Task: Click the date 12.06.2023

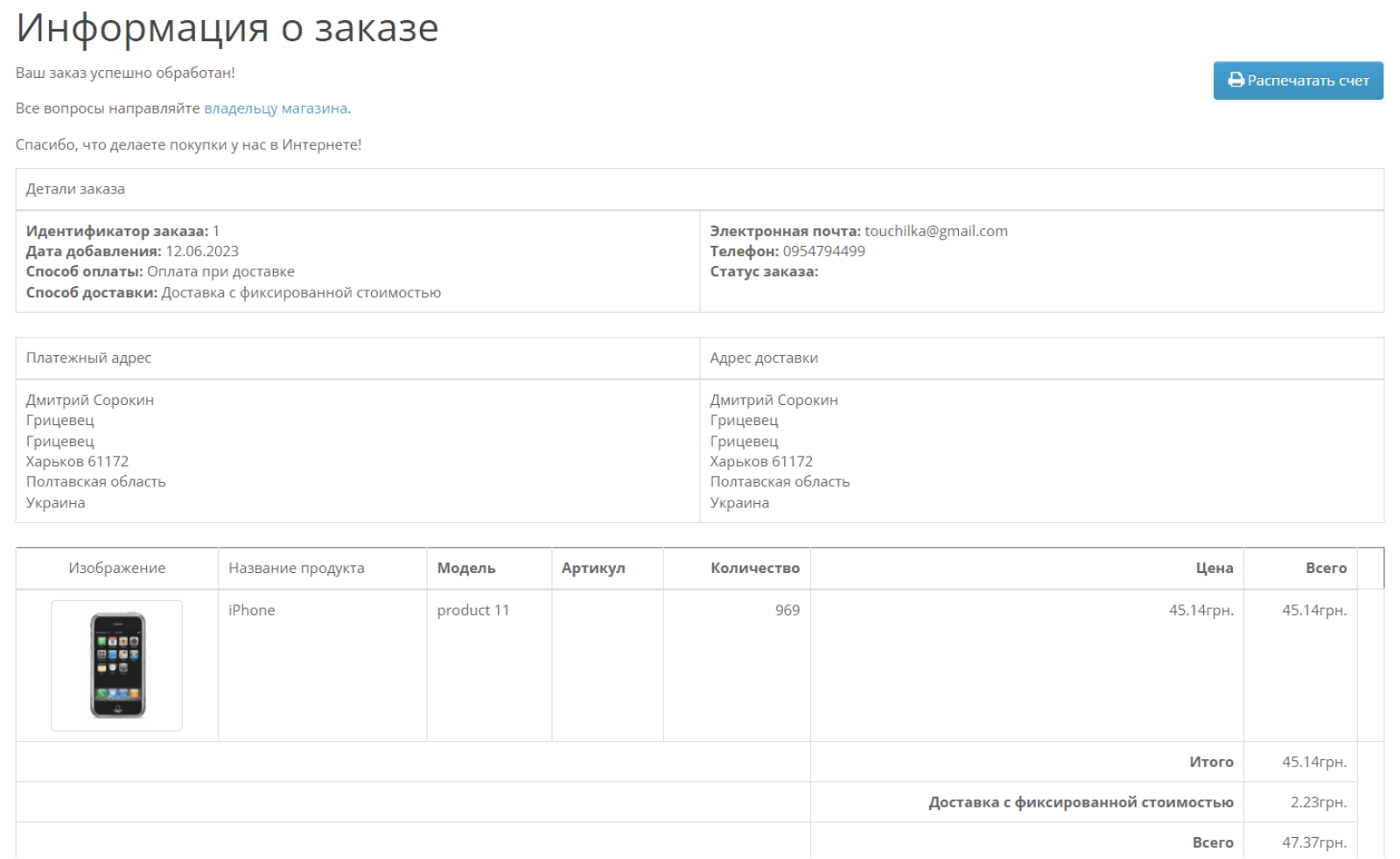Action: 202,251
